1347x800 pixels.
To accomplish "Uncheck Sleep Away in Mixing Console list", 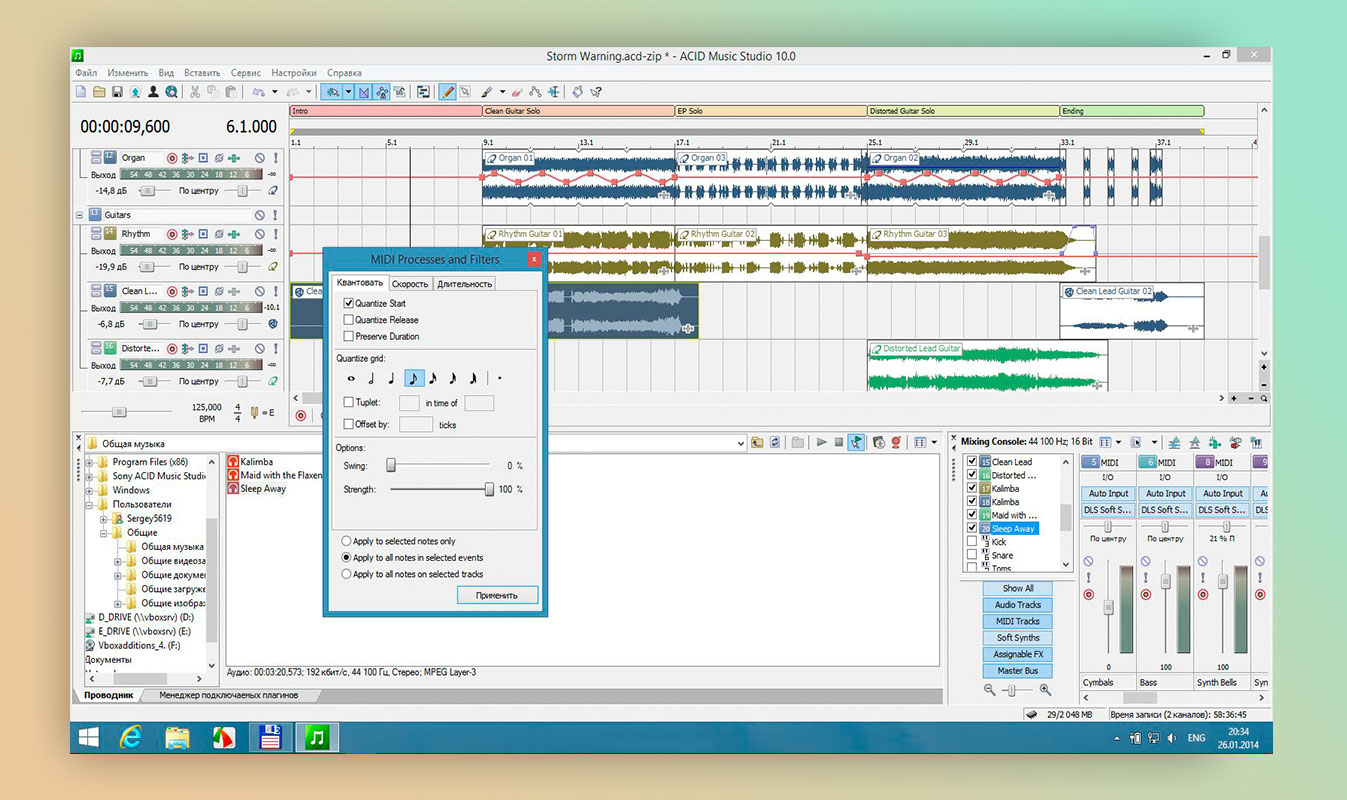I will coord(972,528).
